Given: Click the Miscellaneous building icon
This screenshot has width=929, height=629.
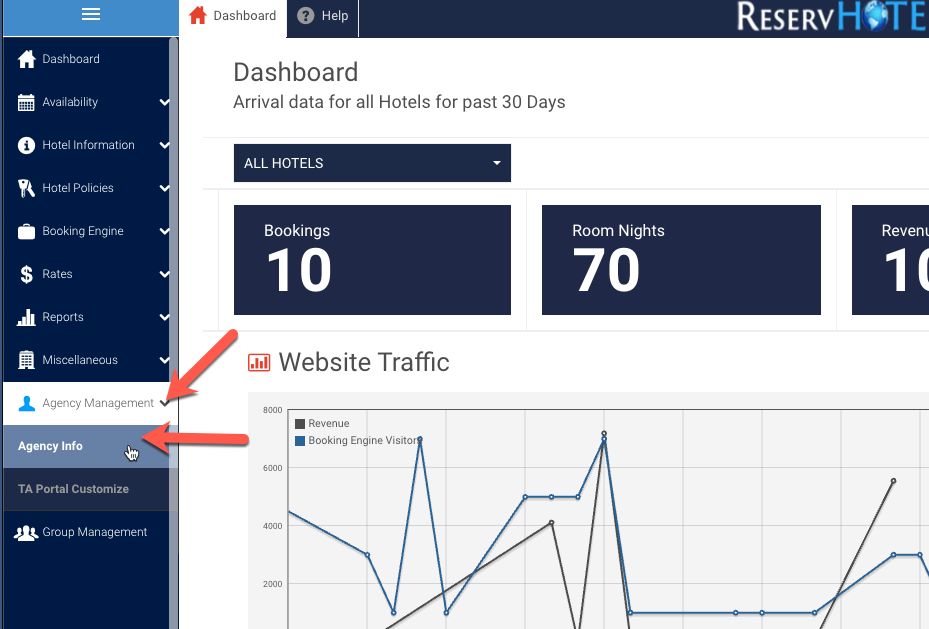Looking at the screenshot, I should click(x=26, y=360).
